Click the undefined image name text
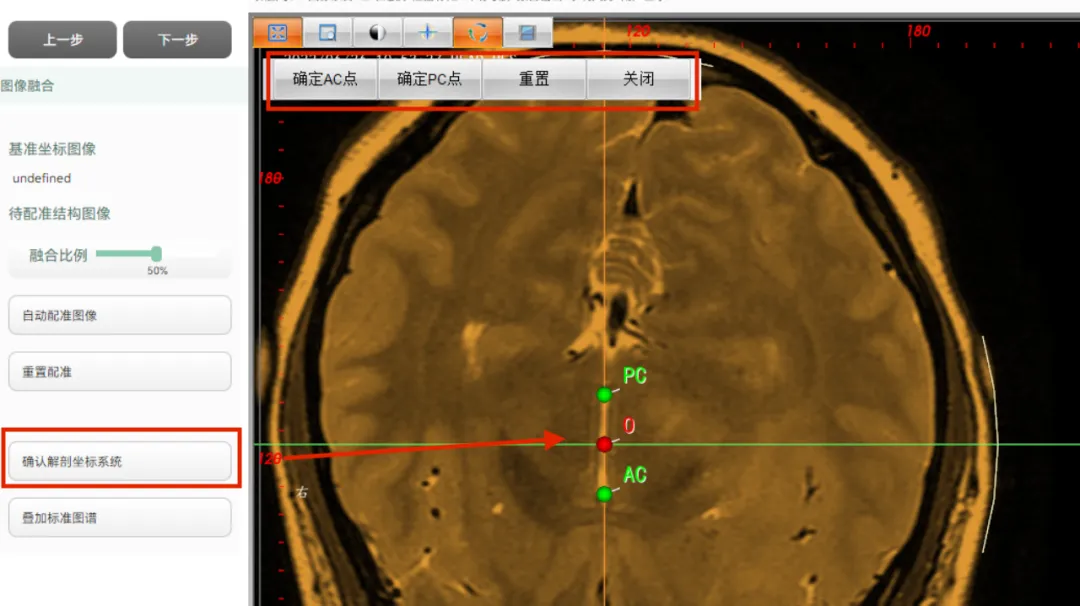The image size is (1080, 606). tap(41, 178)
